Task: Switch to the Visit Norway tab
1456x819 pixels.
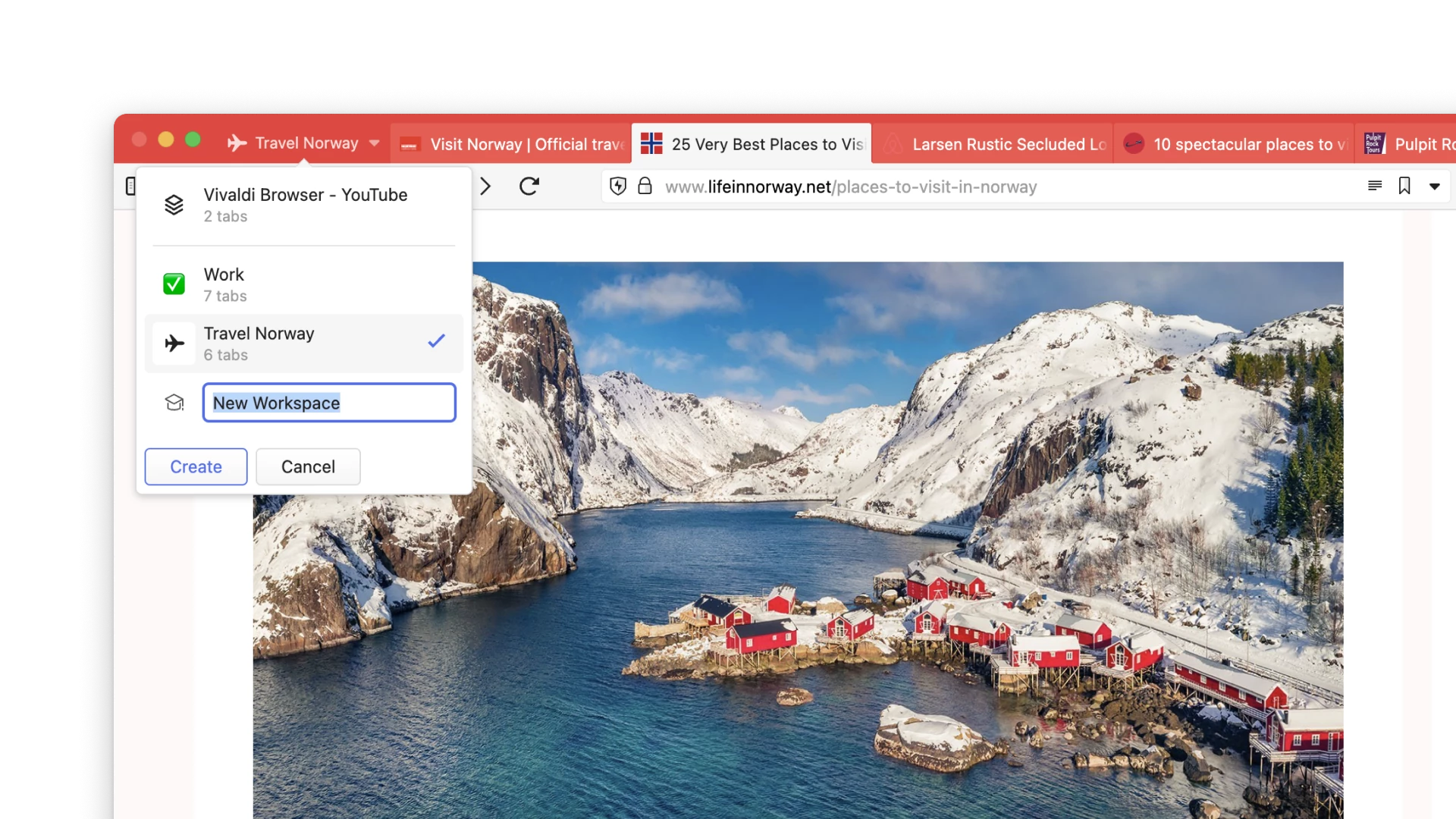Action: click(510, 143)
